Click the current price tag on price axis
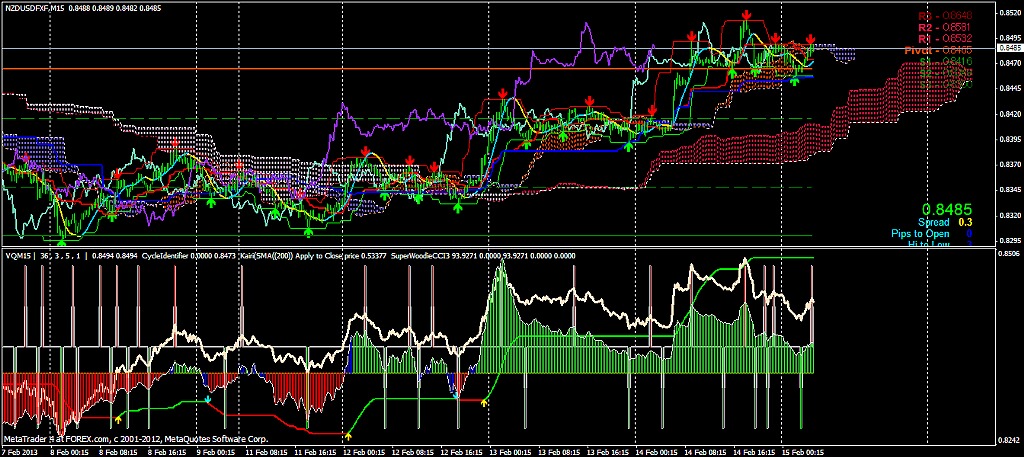 click(x=1008, y=47)
